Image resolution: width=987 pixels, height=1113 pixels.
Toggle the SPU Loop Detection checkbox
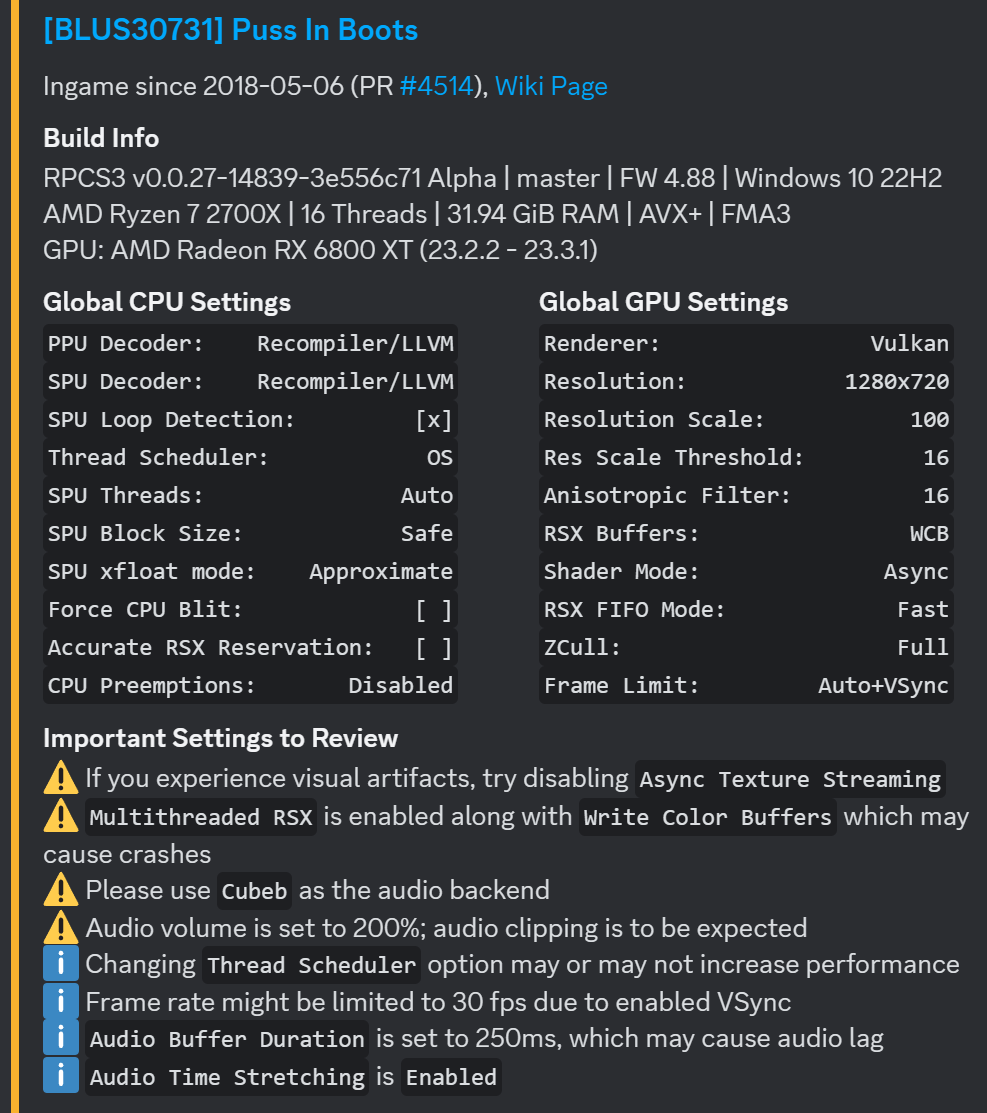(433, 419)
